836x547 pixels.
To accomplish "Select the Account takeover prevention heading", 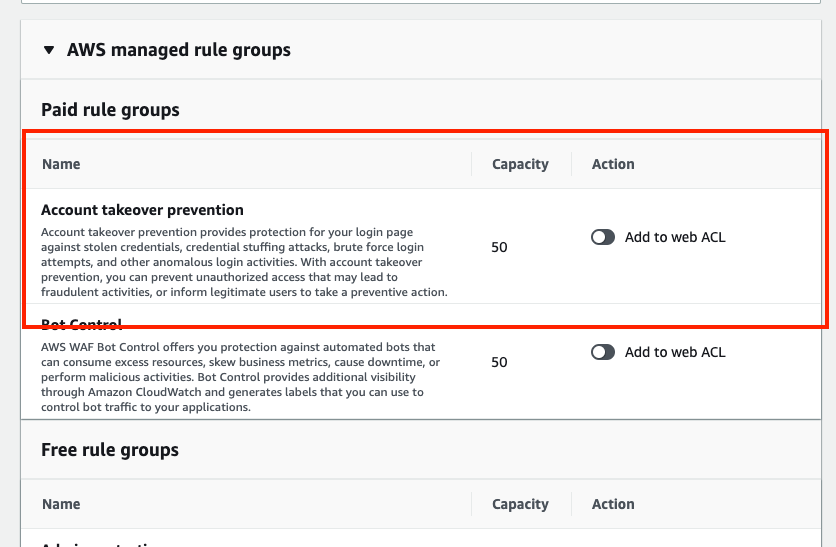I will [x=142, y=210].
